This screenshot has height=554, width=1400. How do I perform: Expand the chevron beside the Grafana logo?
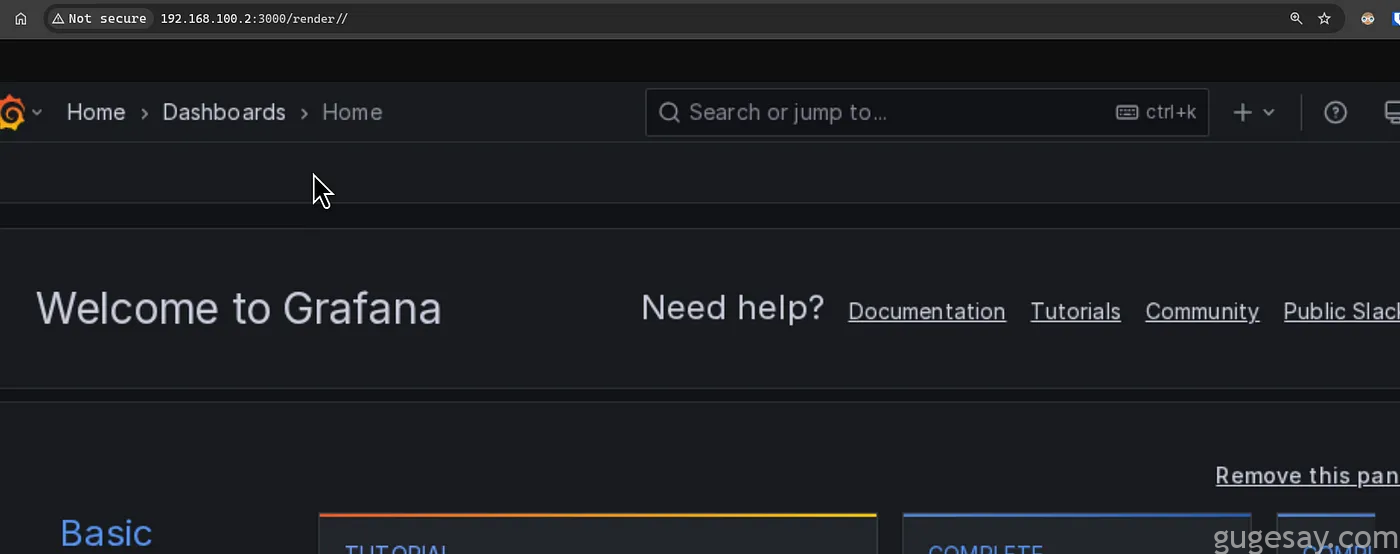[37, 112]
